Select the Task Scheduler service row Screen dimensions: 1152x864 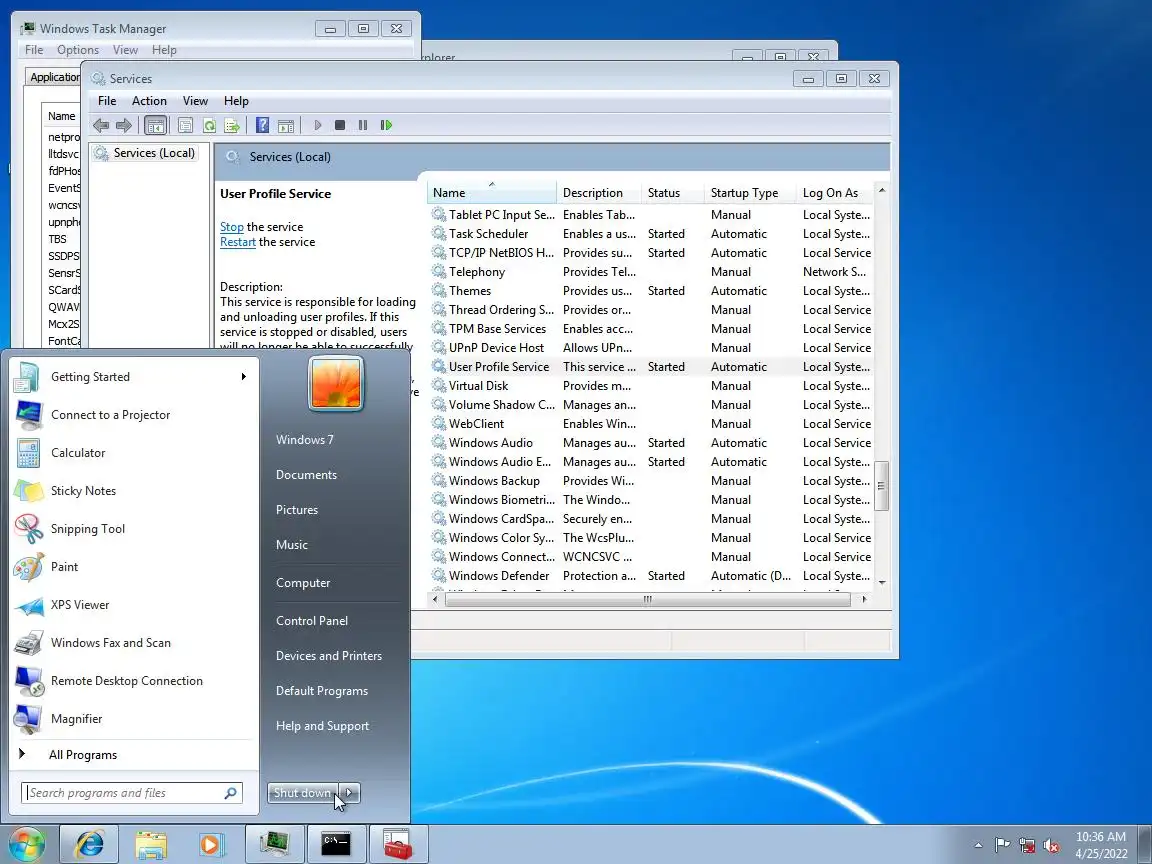pos(651,234)
